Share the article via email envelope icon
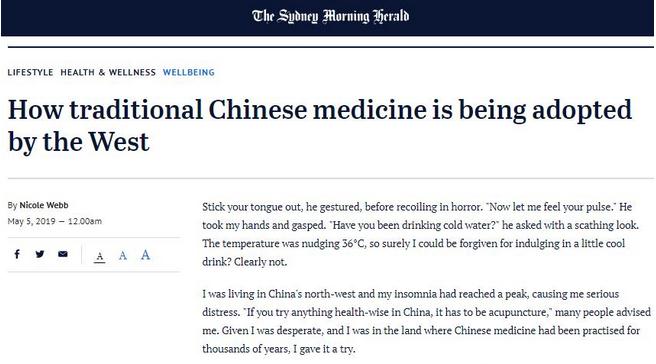The image size is (656, 364). tap(63, 254)
